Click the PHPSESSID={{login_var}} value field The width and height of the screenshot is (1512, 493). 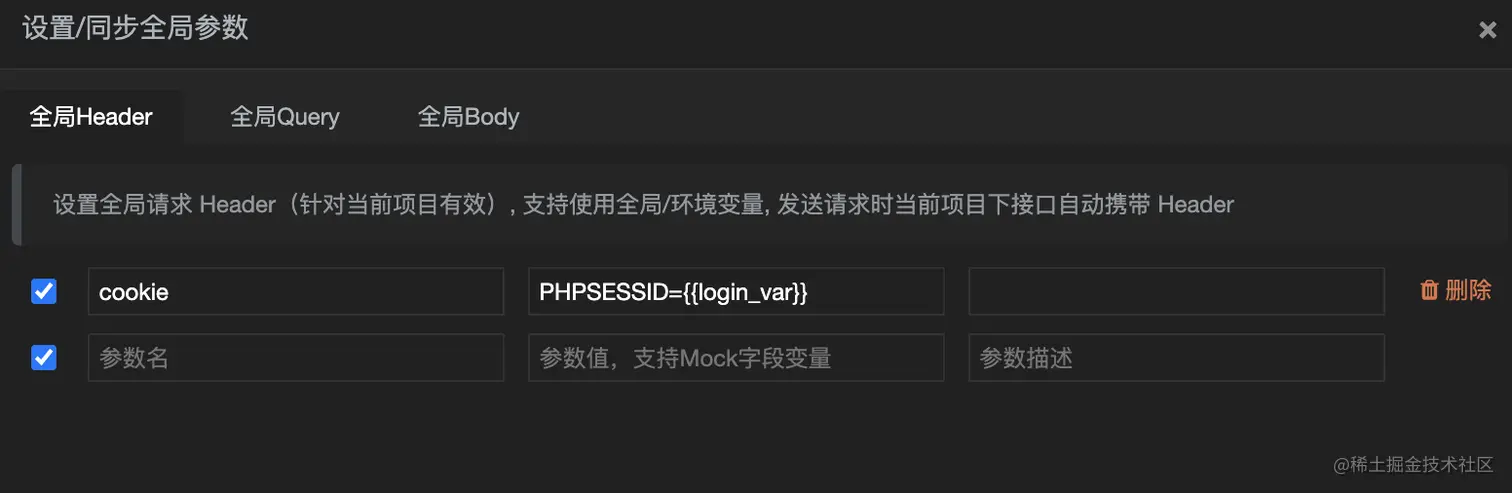tap(736, 291)
